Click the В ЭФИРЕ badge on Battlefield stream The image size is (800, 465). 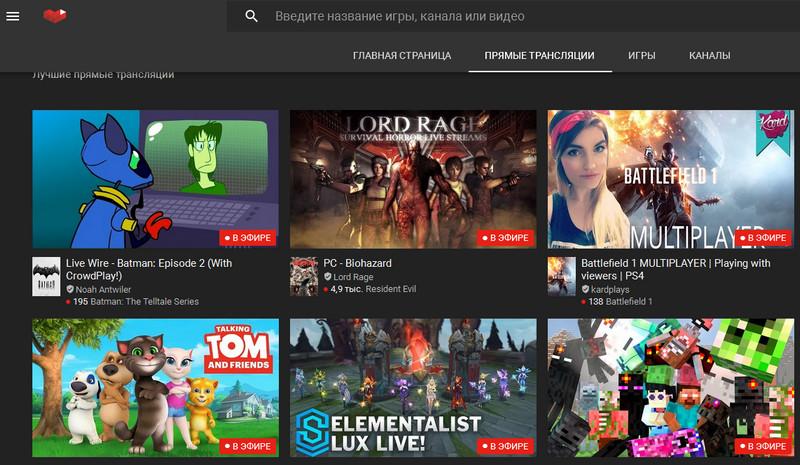coord(763,238)
